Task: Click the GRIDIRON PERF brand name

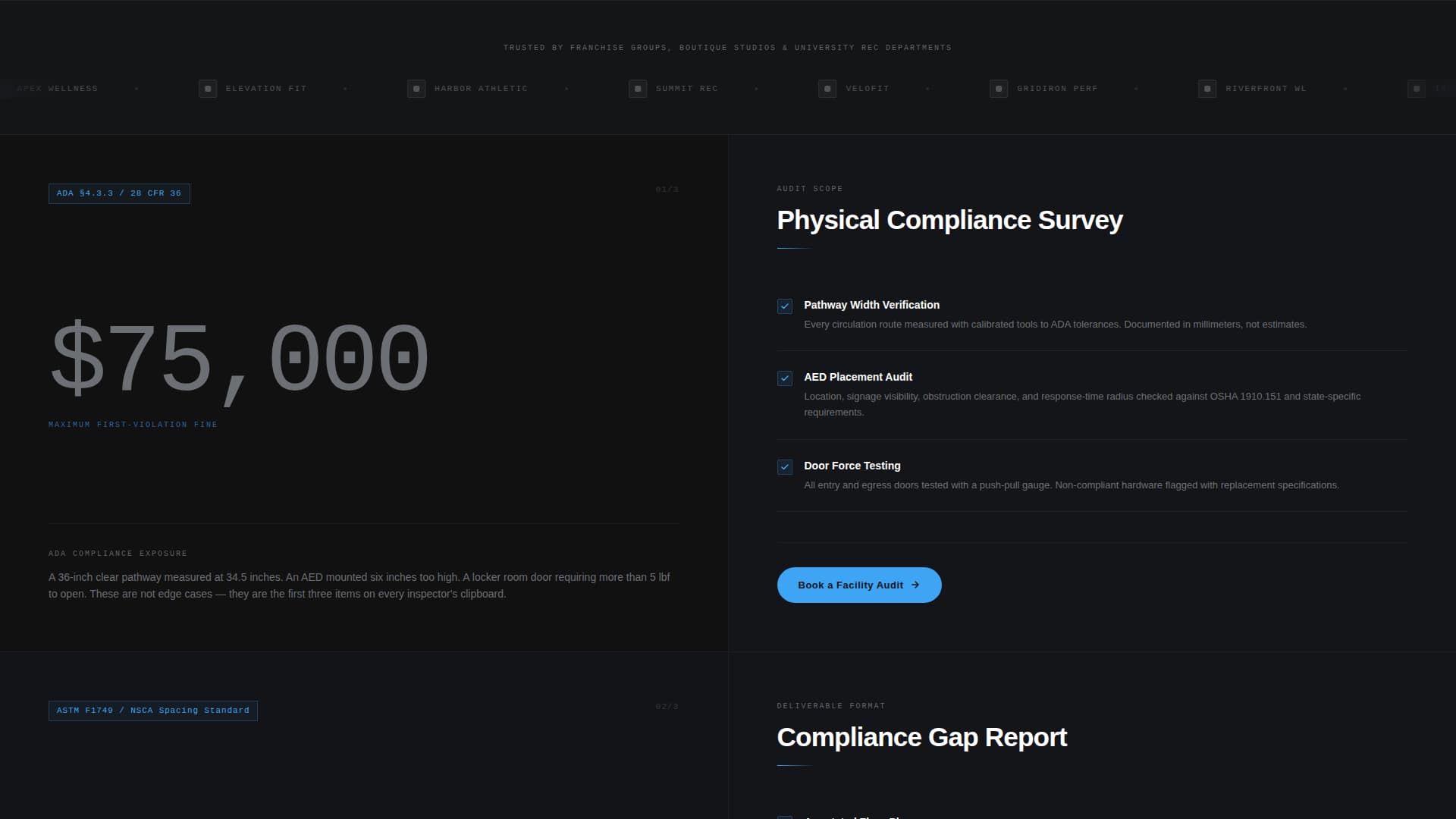Action: click(x=1057, y=89)
